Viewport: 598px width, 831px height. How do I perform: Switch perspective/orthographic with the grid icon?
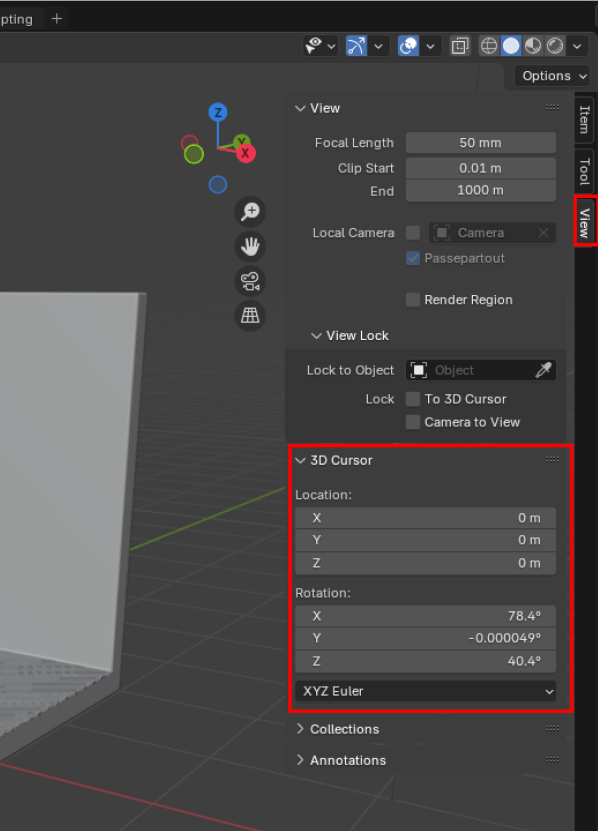tap(250, 315)
